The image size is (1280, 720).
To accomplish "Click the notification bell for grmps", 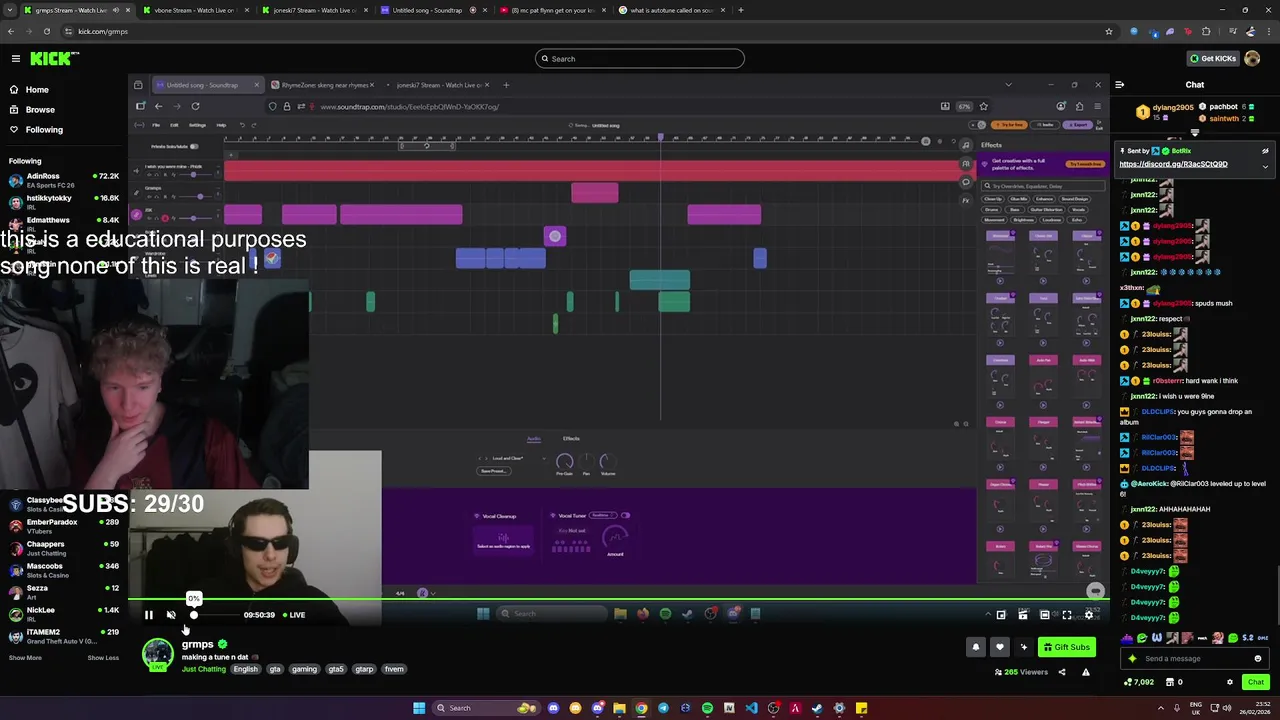I will (976, 647).
